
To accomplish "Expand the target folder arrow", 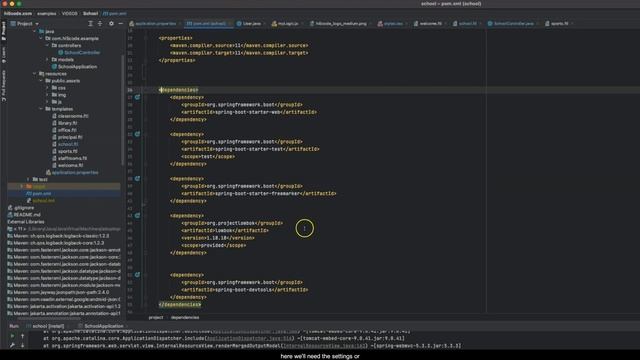I will [22, 187].
